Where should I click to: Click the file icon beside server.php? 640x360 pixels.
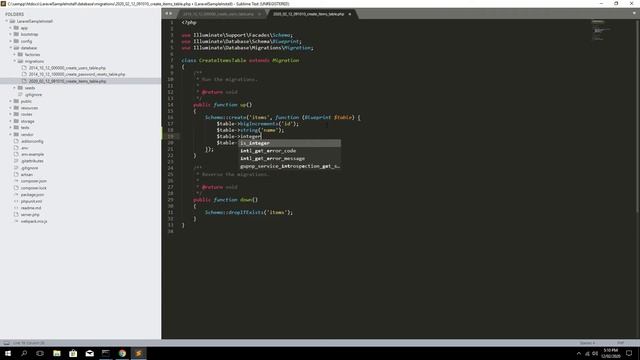coord(16,214)
